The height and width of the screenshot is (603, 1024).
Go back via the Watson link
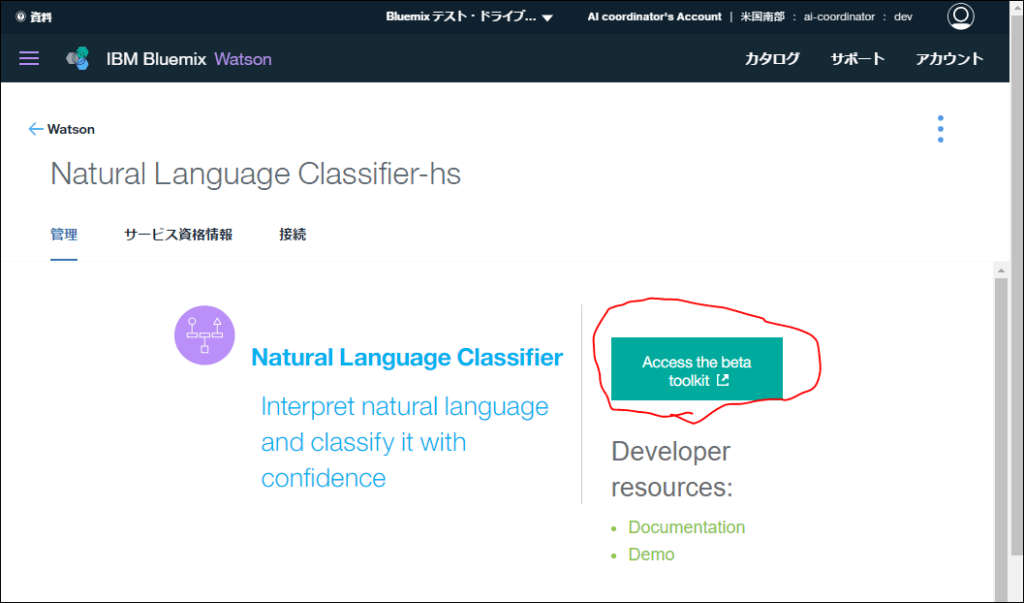(71, 129)
